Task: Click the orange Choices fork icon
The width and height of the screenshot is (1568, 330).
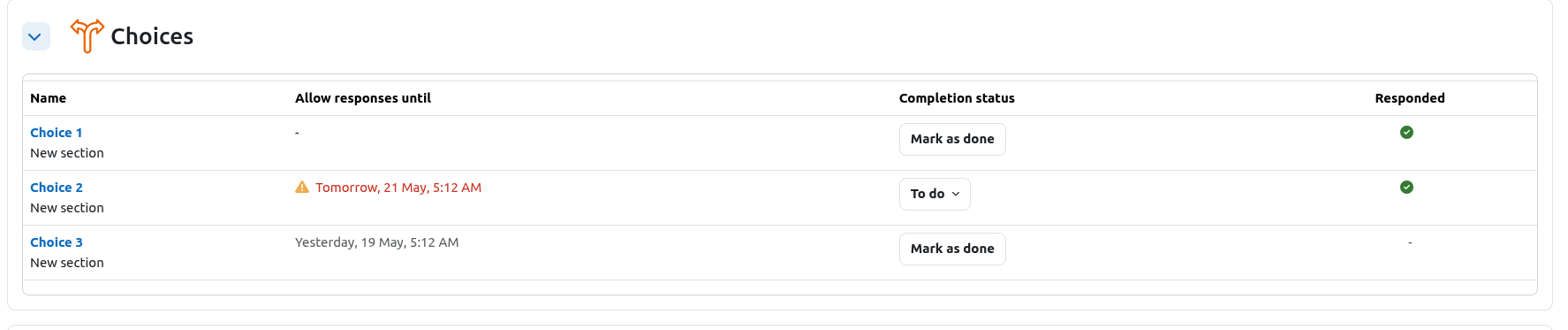Action: (87, 35)
